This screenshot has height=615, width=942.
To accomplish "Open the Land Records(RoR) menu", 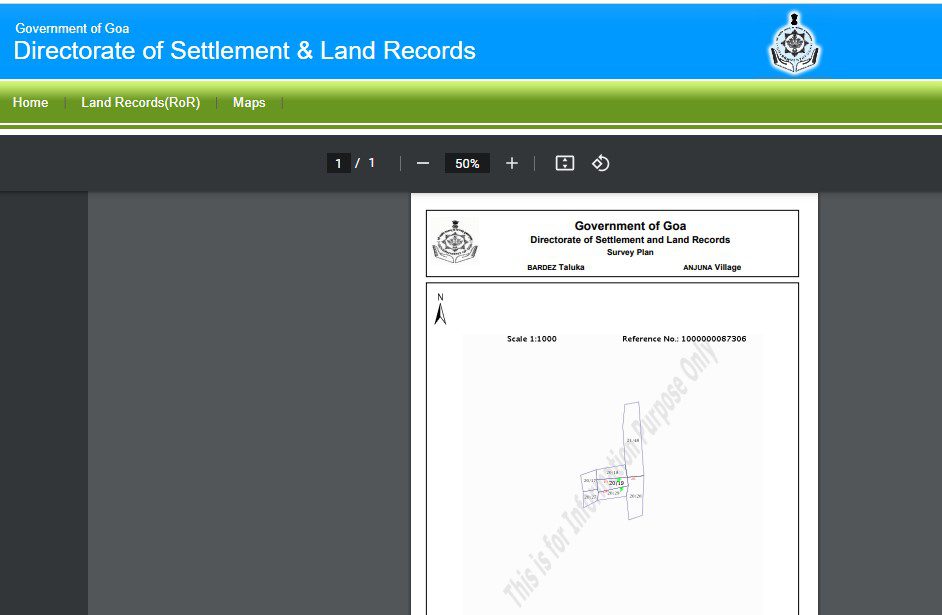I will coord(140,102).
